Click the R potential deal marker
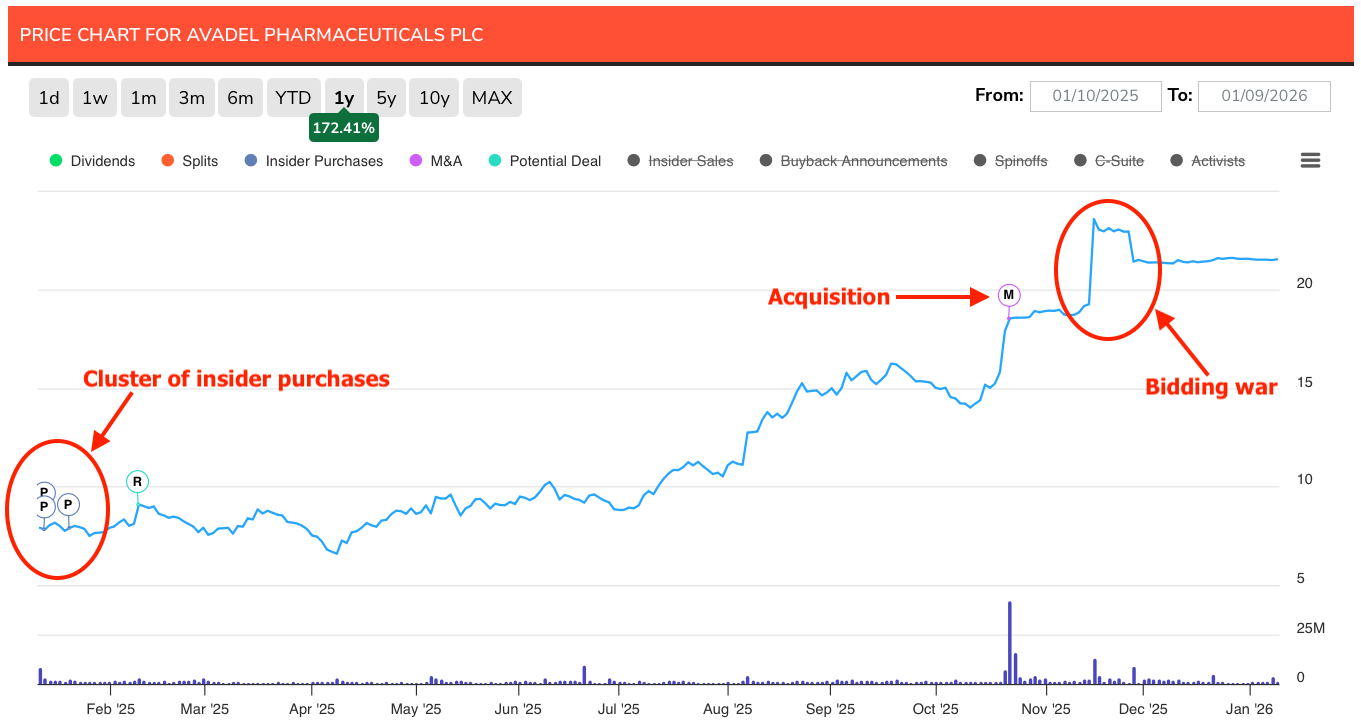Image resolution: width=1361 pixels, height=724 pixels. pos(138,482)
